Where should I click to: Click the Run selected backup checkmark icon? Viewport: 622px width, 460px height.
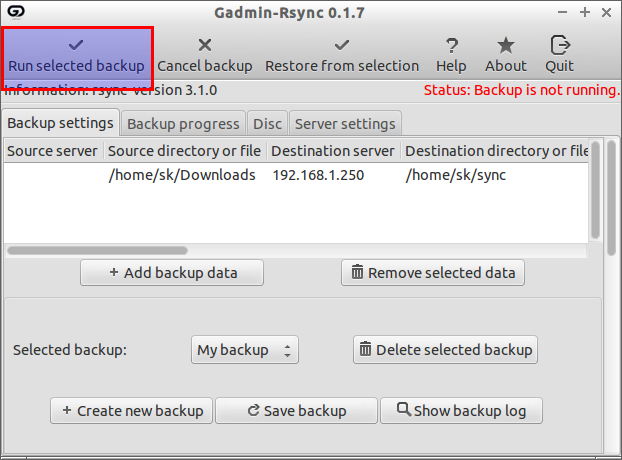tap(76, 45)
